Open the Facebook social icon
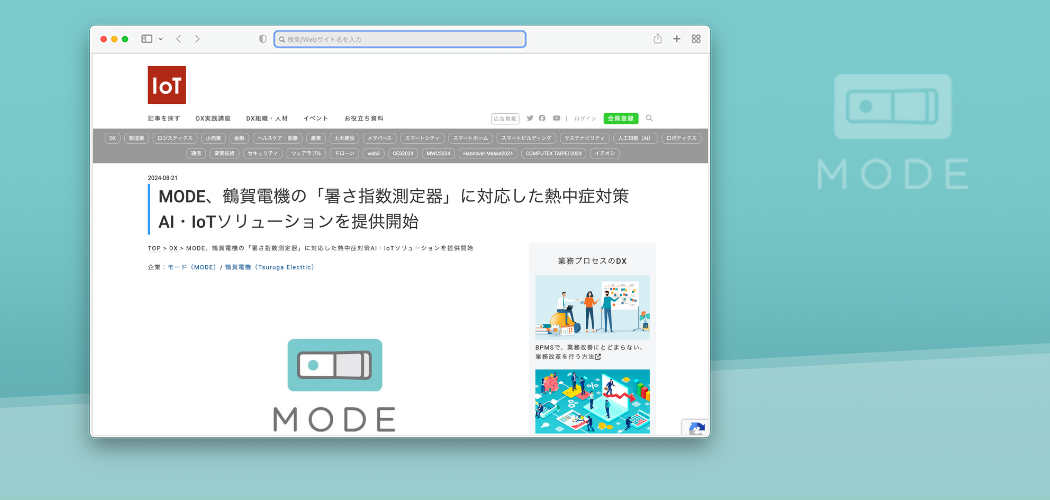Viewport: 1050px width, 500px height. (543, 118)
